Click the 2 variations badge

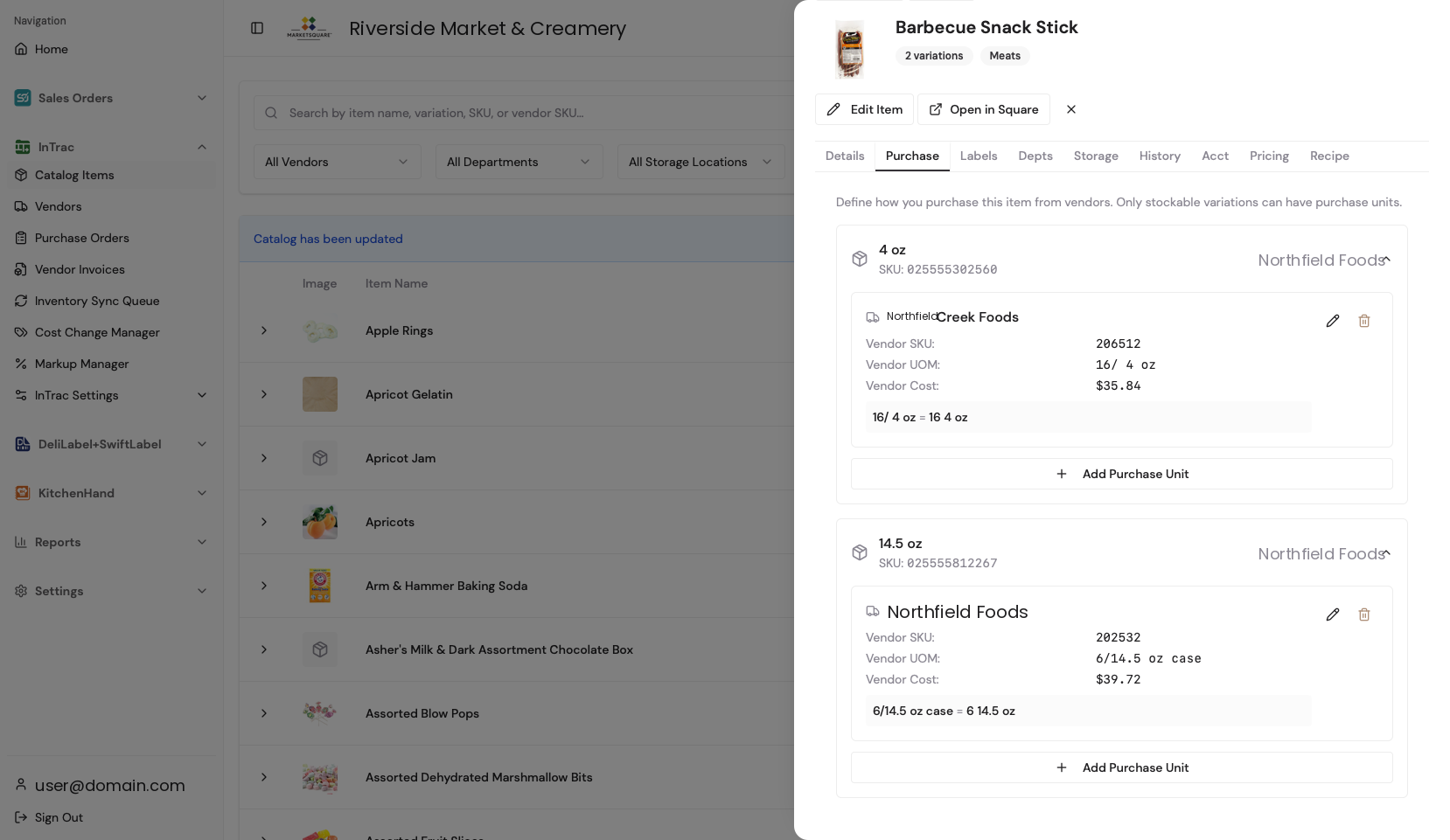pos(934,56)
